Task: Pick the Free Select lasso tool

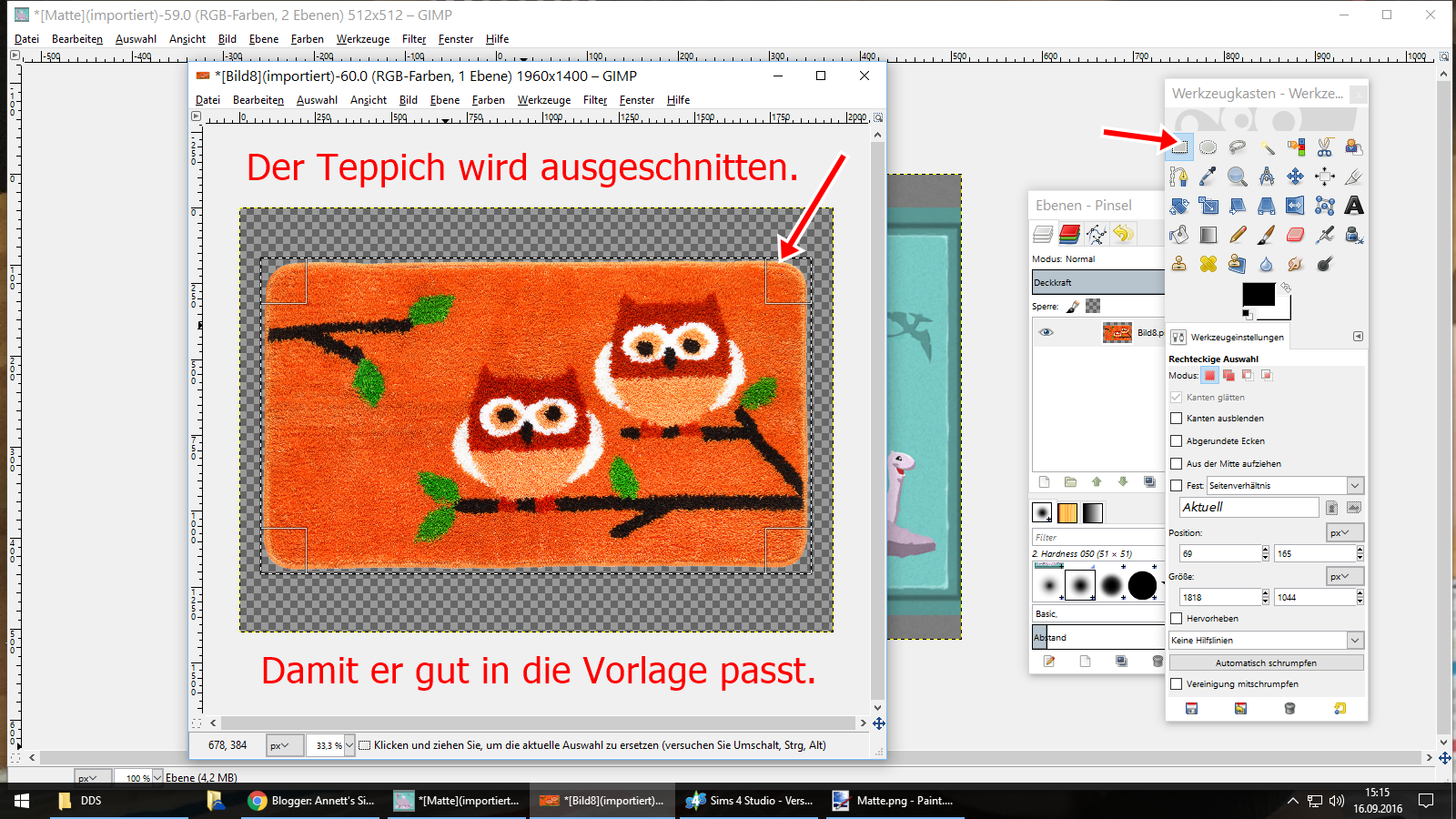Action: (1238, 147)
